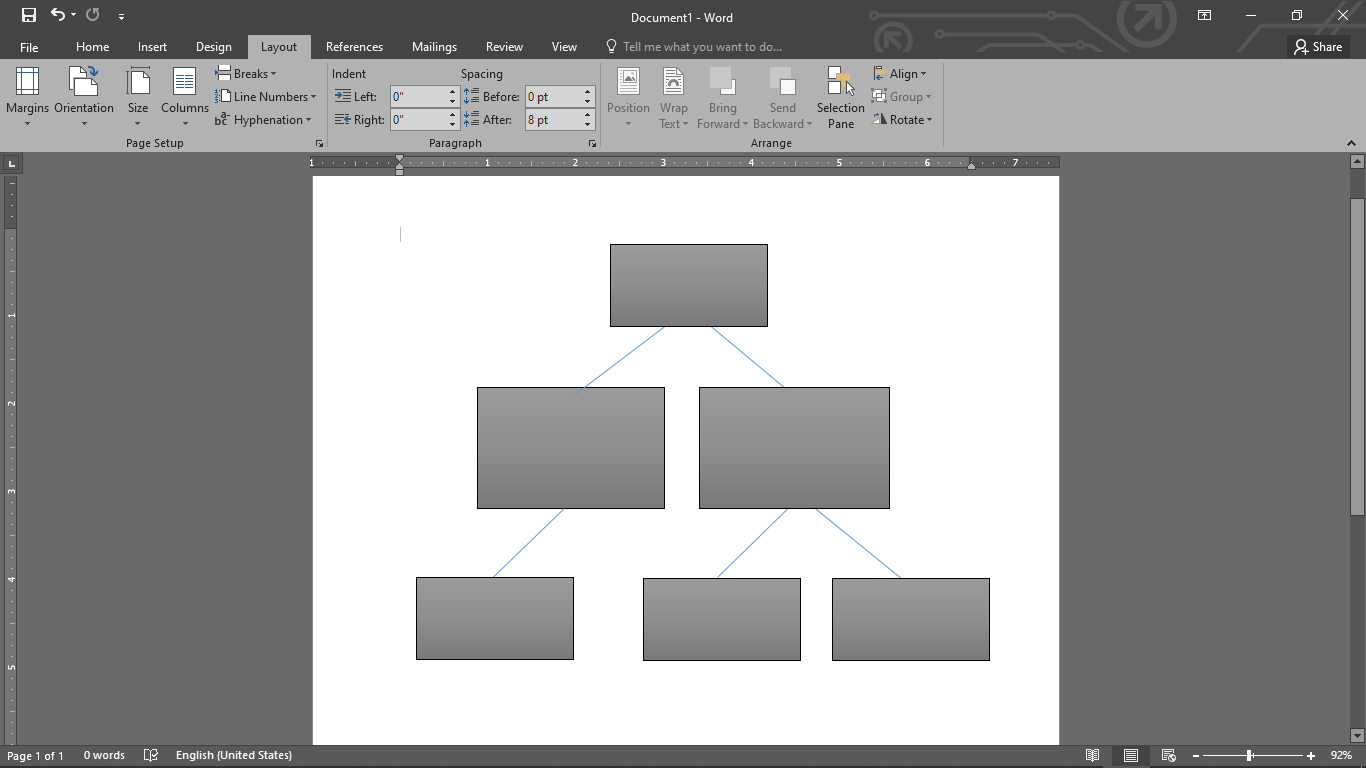Screen dimensions: 1366x768
Task: Open the Selection Pane
Action: click(840, 97)
